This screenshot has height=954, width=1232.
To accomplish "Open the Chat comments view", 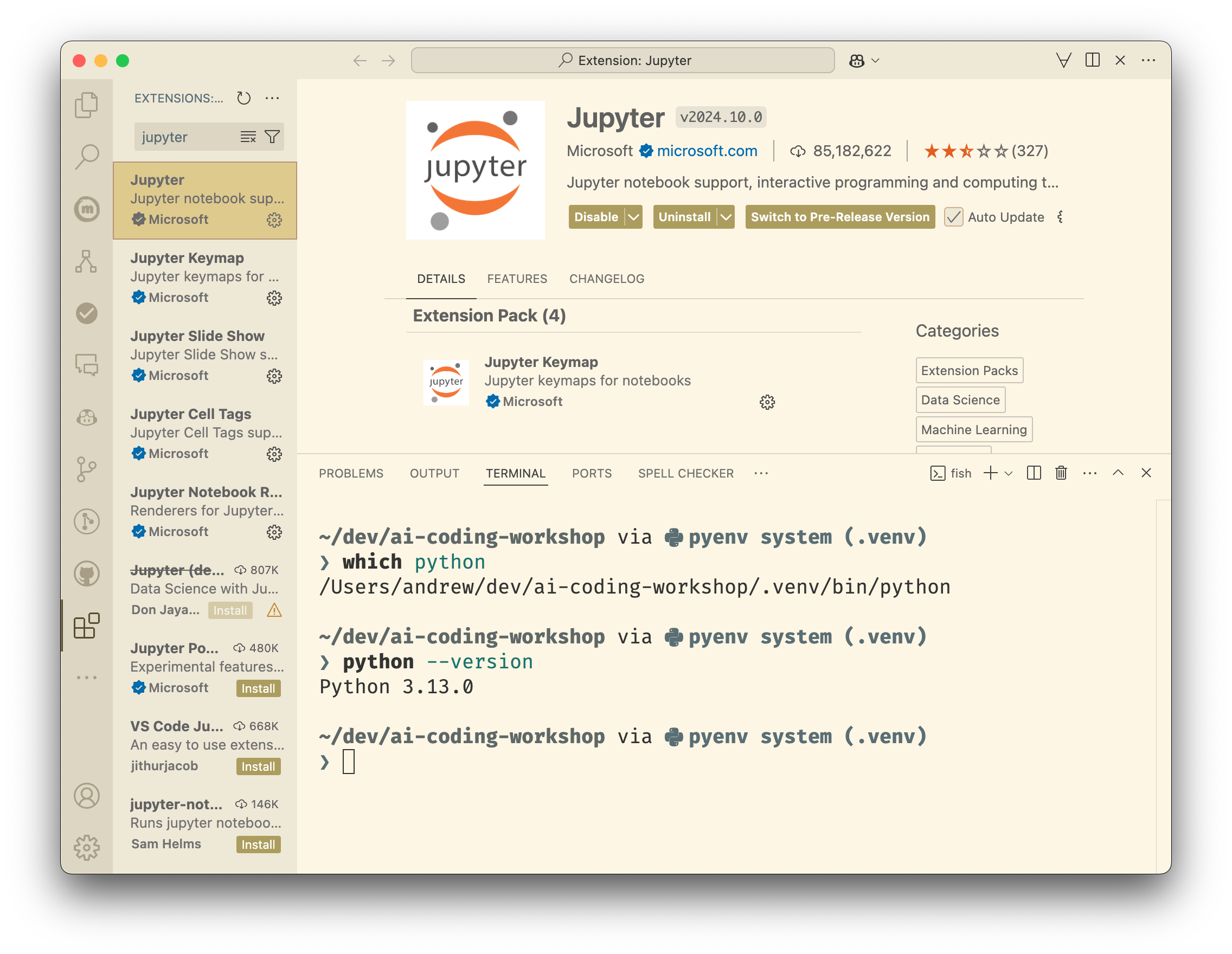I will (x=86, y=365).
